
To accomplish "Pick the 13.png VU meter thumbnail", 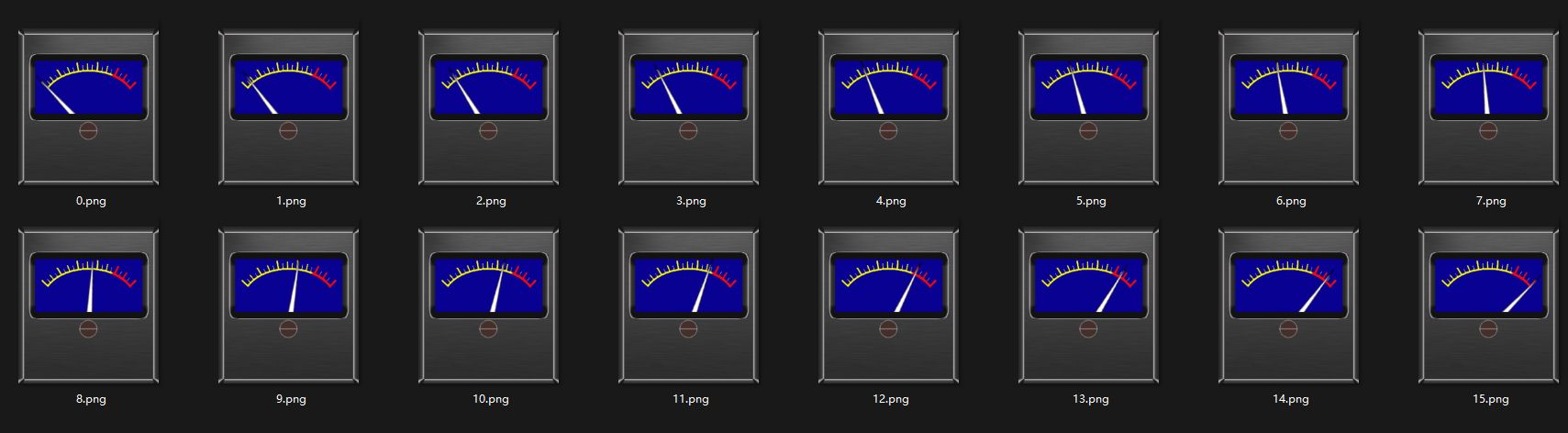I will click(x=1089, y=305).
